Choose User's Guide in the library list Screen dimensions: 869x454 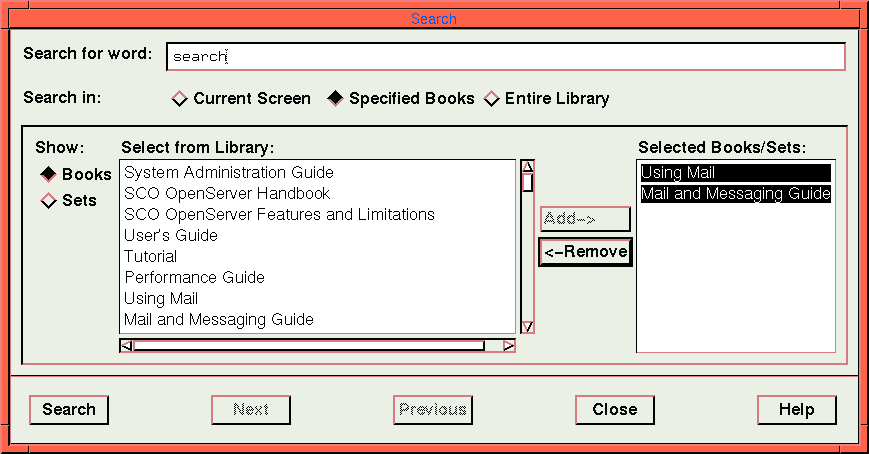[171, 235]
